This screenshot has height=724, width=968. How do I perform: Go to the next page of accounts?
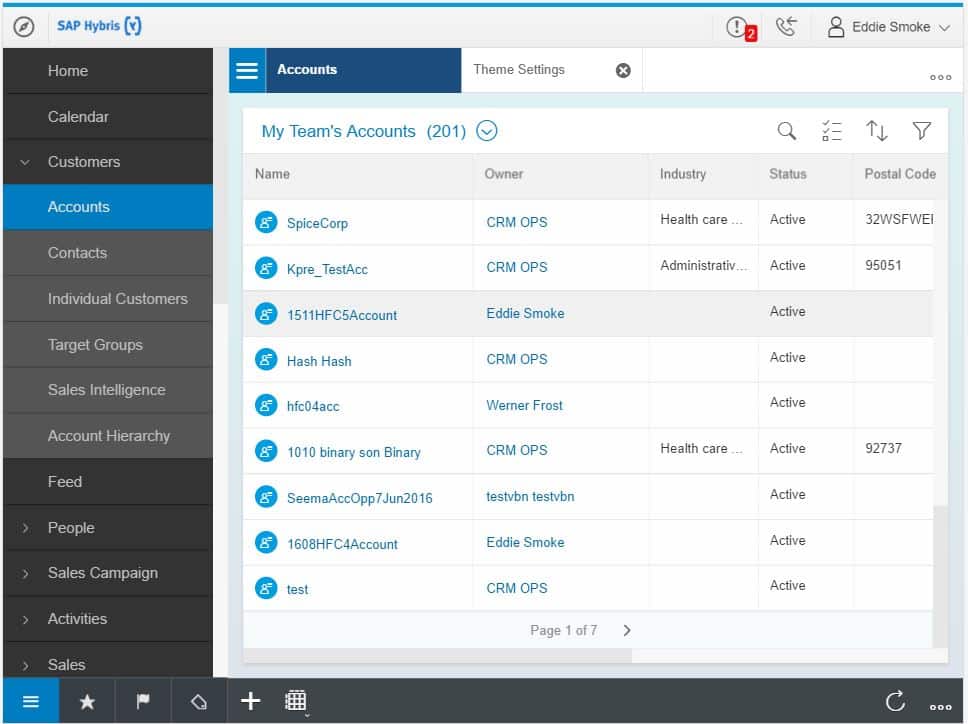point(627,630)
